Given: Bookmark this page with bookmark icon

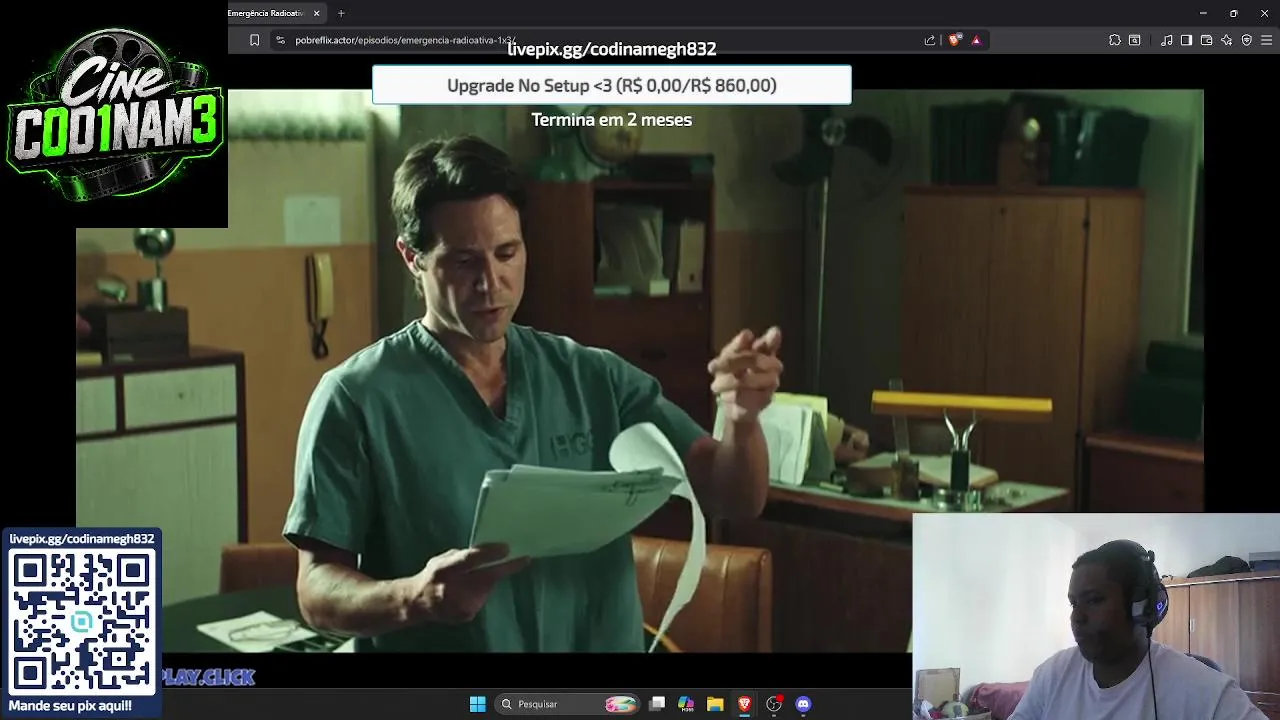Looking at the screenshot, I should [254, 40].
